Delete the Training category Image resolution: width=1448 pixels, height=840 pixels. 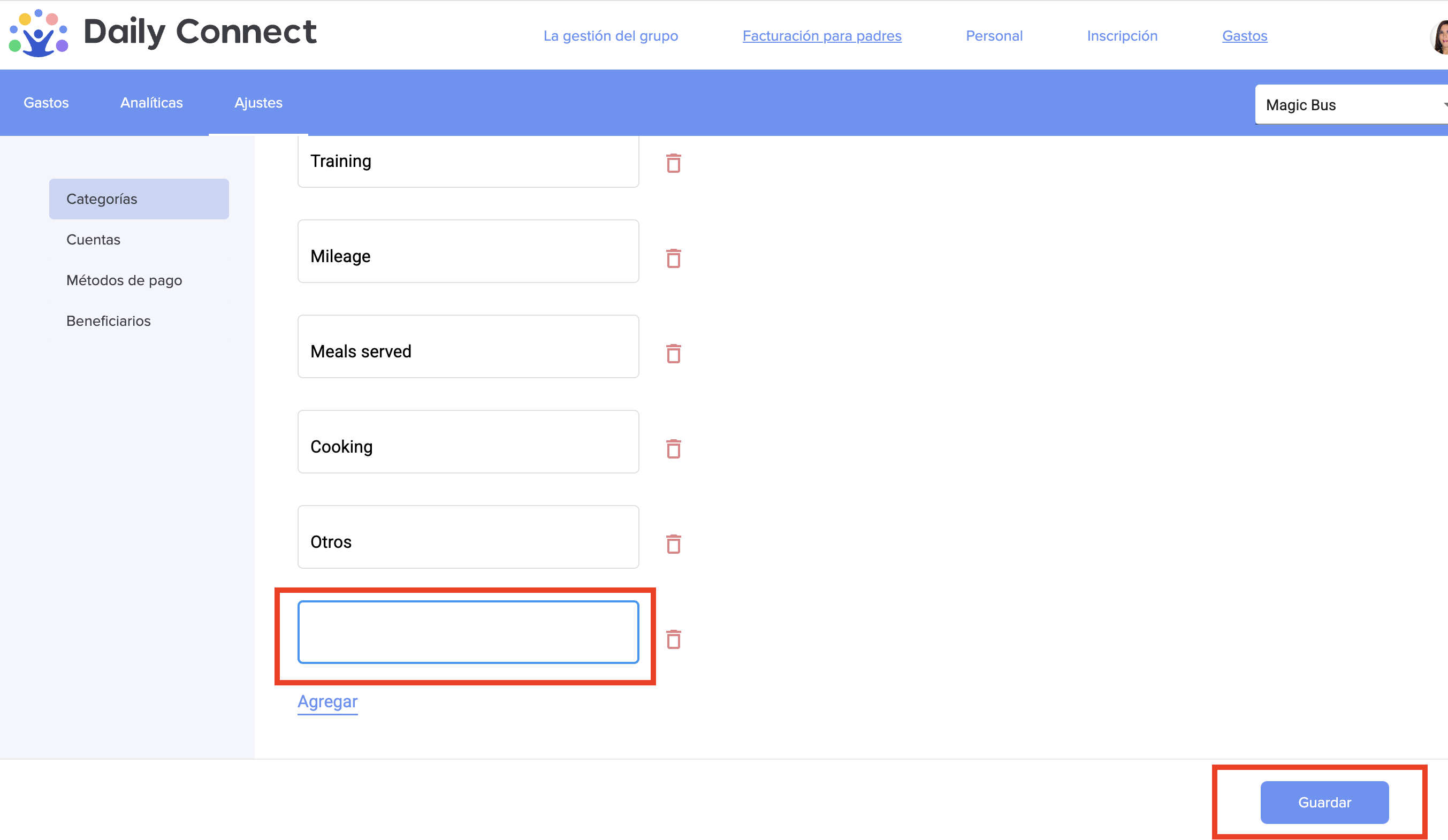[x=673, y=163]
